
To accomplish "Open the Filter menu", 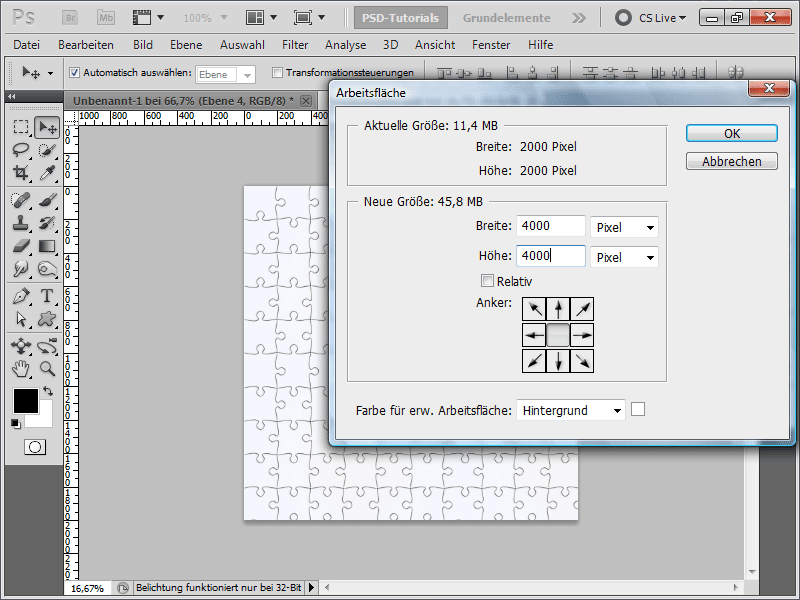I will 295,45.
